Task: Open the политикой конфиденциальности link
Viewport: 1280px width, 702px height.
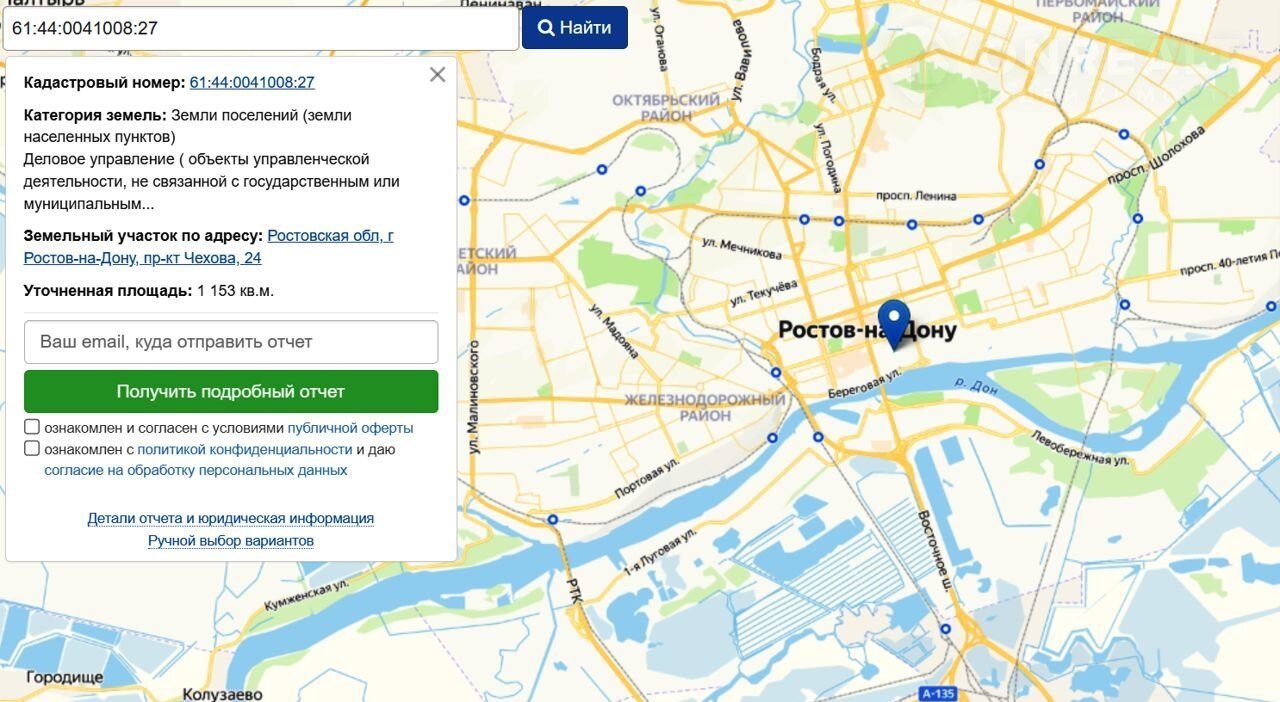Action: coord(245,450)
